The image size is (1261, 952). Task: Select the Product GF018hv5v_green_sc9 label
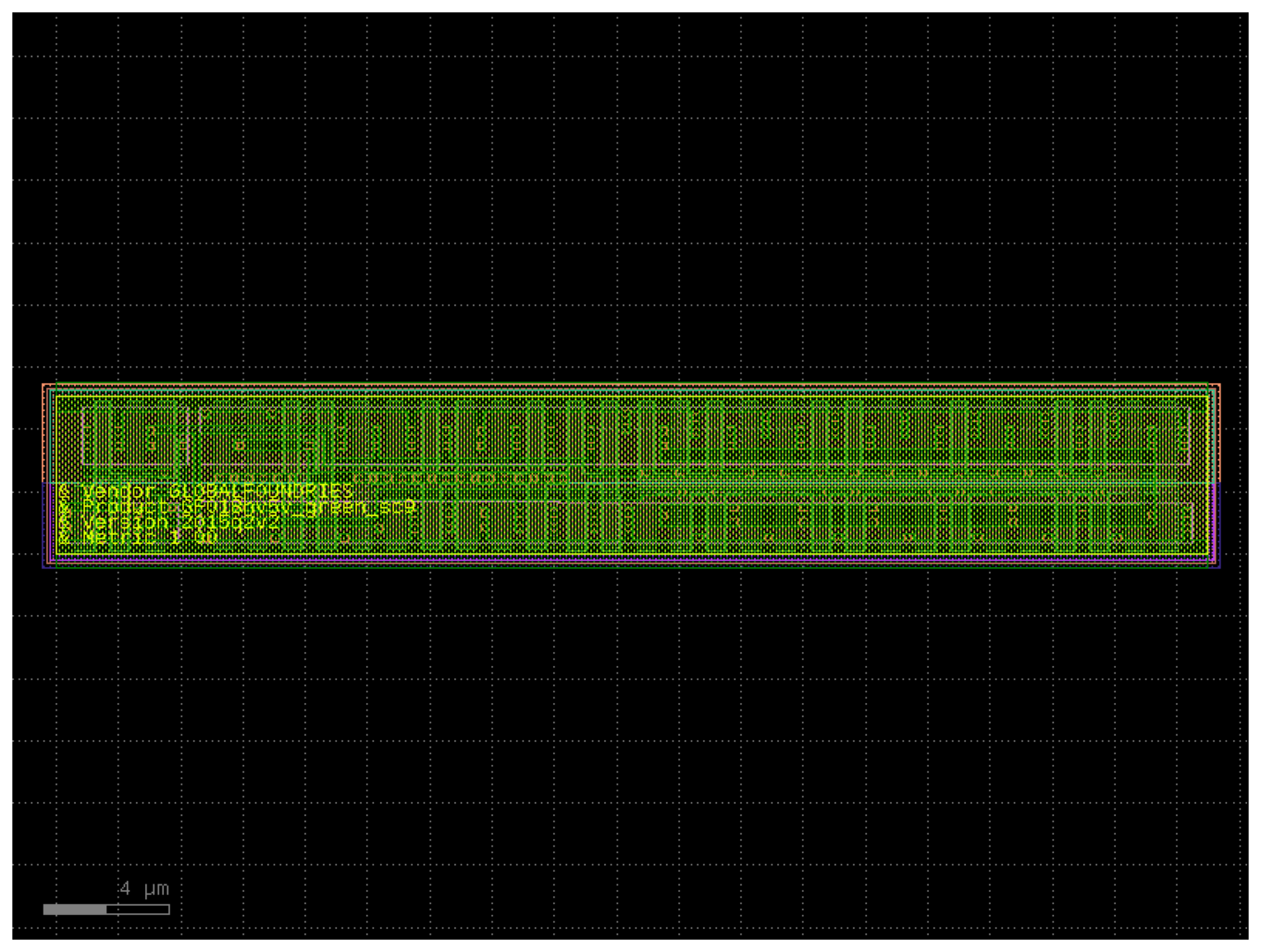pyautogui.click(x=237, y=507)
